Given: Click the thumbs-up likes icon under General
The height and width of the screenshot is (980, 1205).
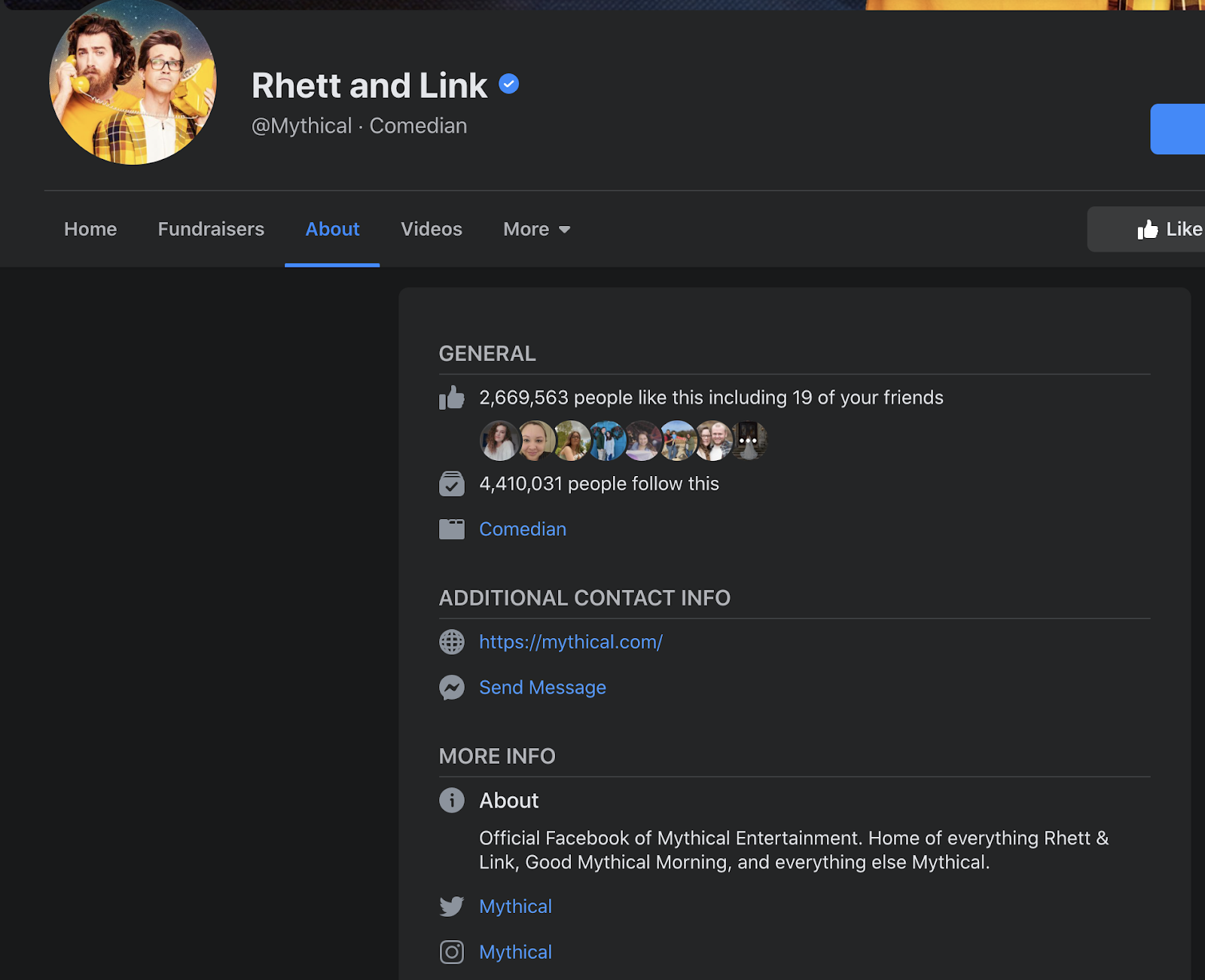Looking at the screenshot, I should click(x=452, y=397).
